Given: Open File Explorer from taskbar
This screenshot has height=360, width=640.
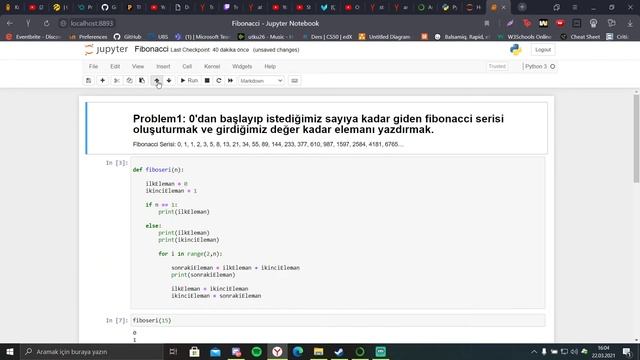Looking at the screenshot, I should point(318,351).
